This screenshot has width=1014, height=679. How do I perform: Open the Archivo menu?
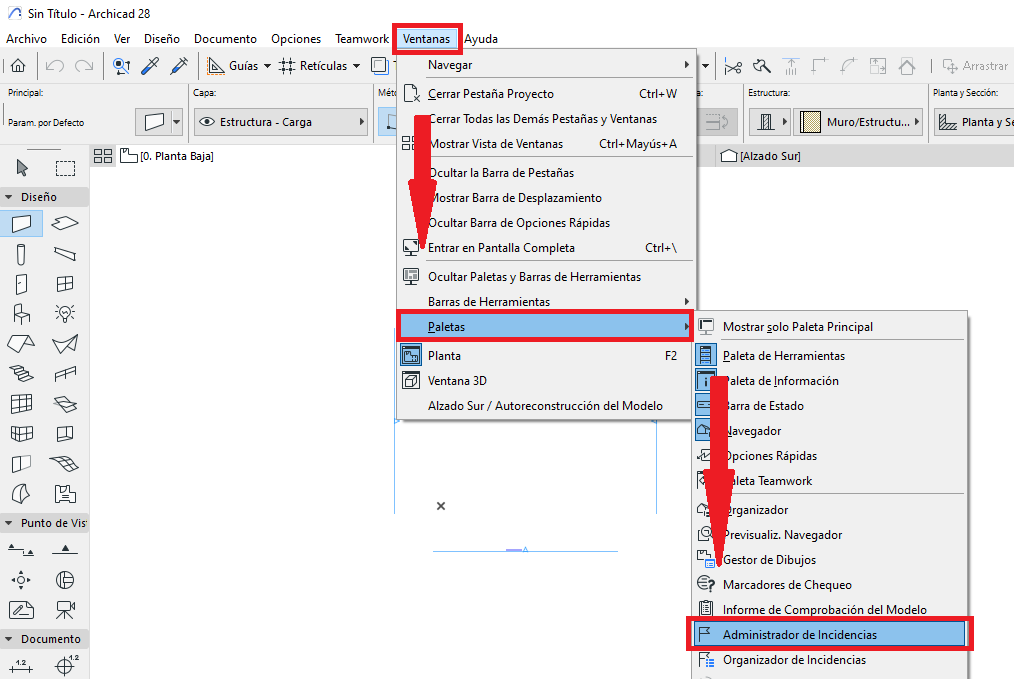click(26, 39)
